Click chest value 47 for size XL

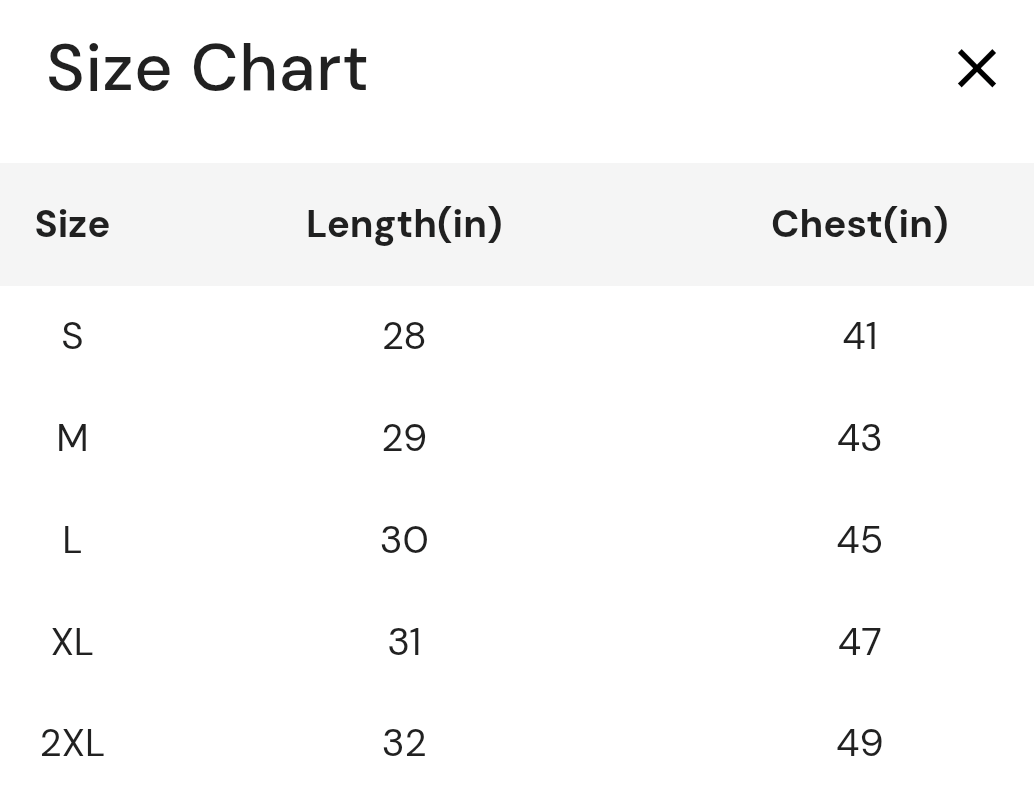click(859, 642)
